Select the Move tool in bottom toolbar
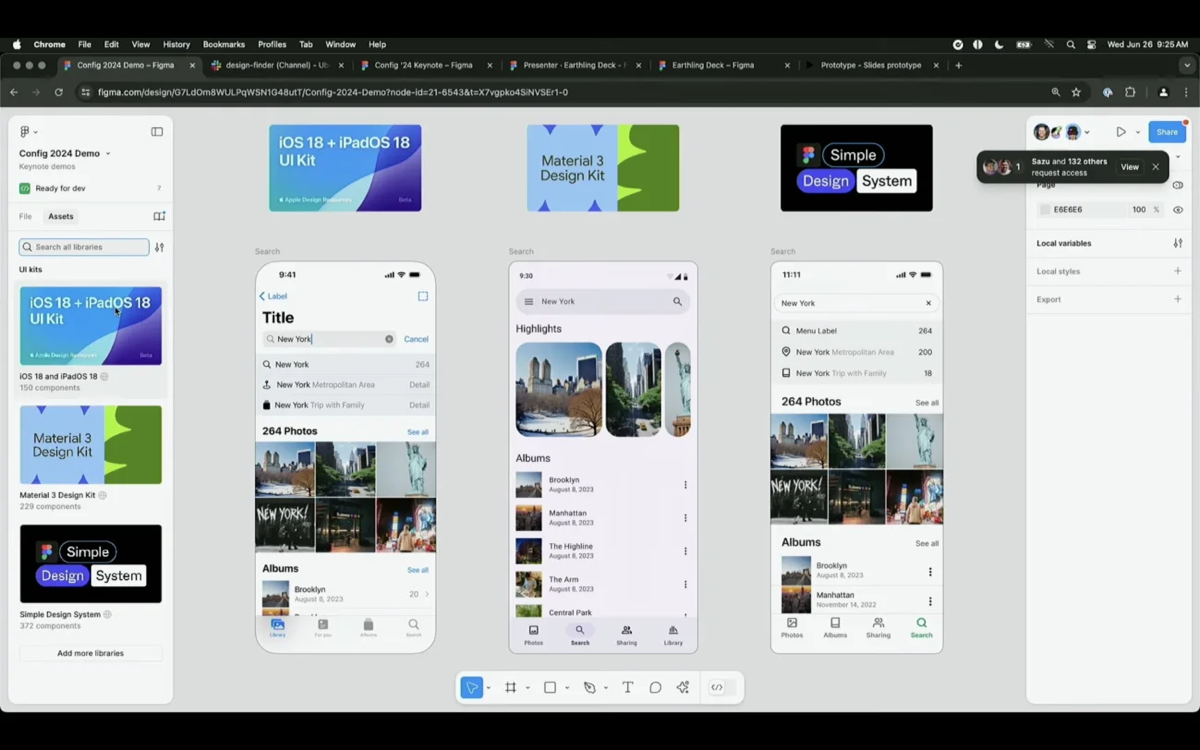Viewport: 1200px width, 750px height. [472, 688]
